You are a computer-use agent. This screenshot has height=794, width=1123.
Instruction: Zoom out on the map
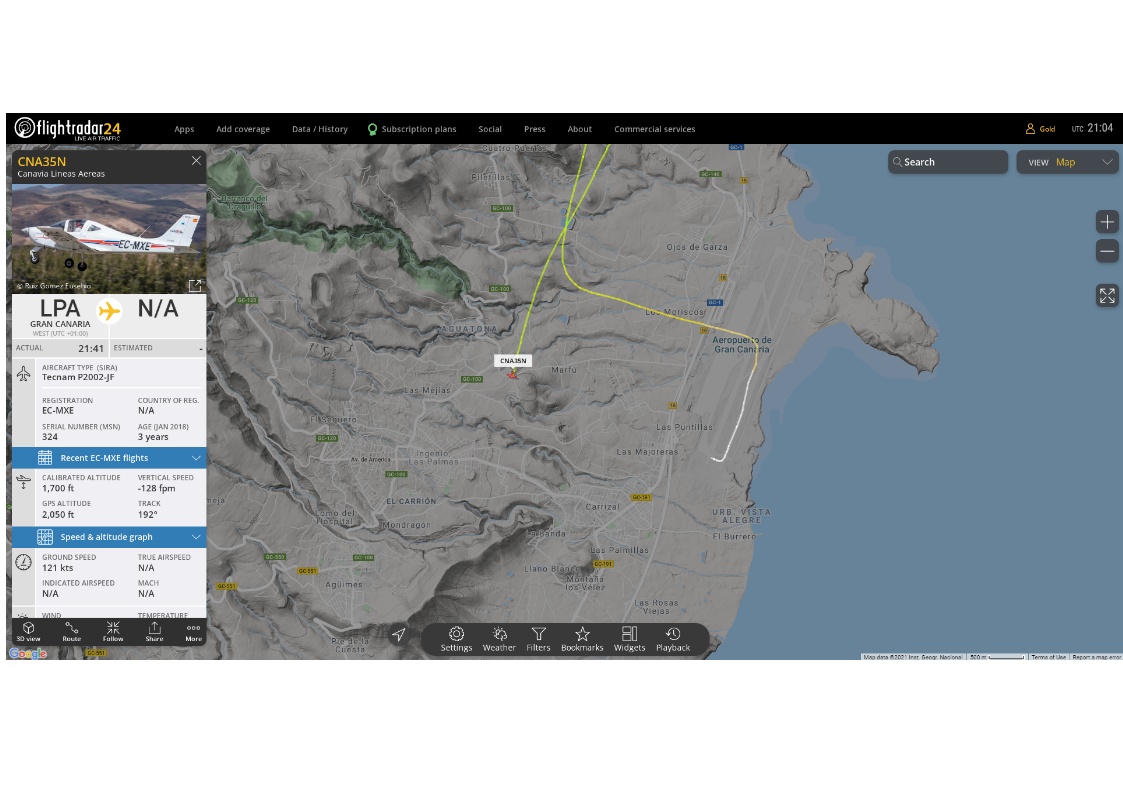tap(1107, 251)
